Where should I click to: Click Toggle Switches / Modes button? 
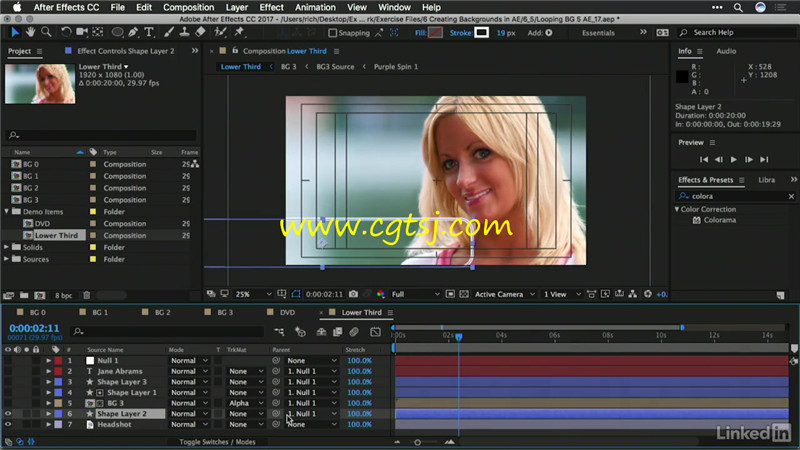[x=217, y=442]
